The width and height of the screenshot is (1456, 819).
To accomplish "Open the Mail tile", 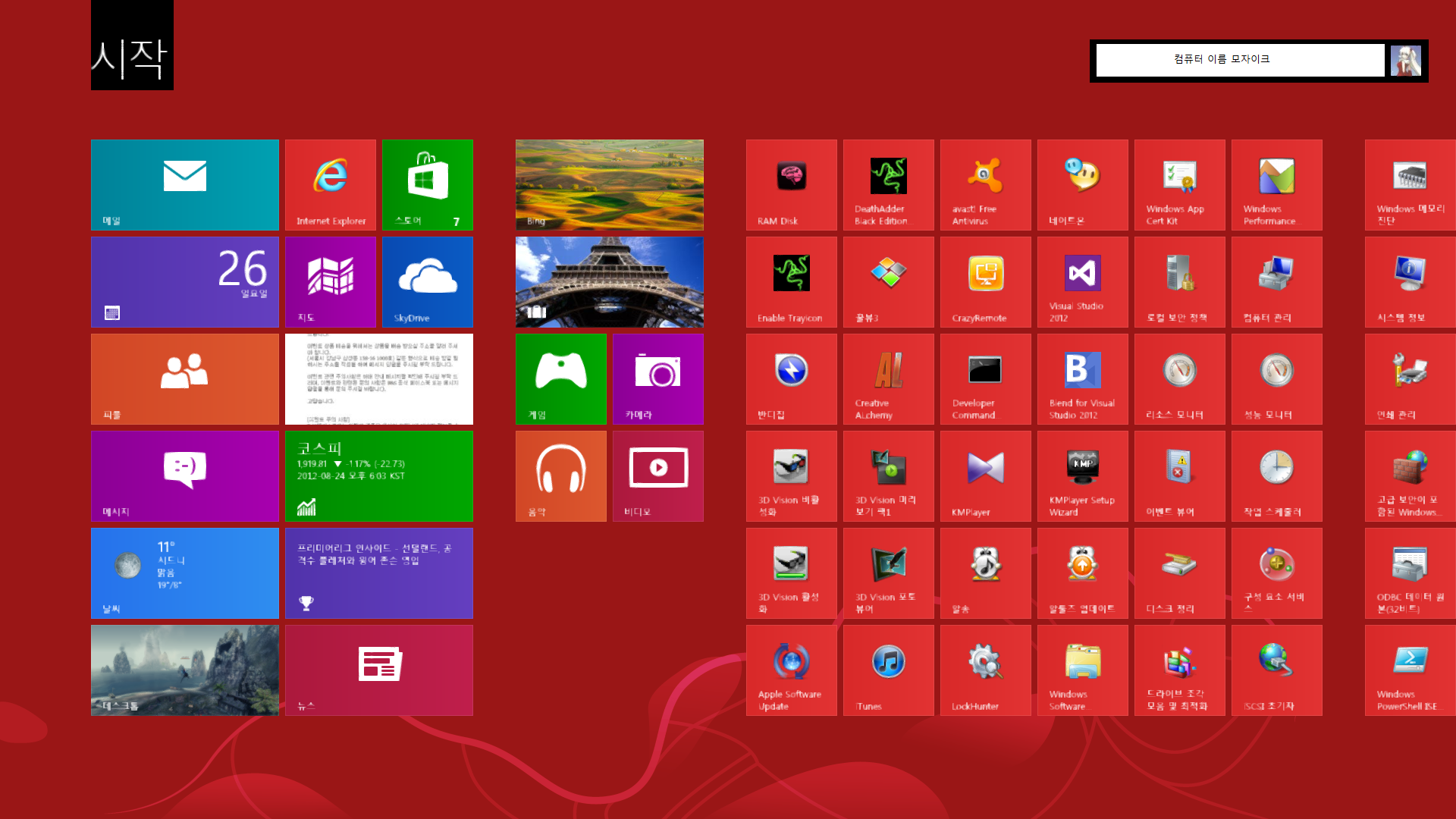I will click(x=185, y=185).
